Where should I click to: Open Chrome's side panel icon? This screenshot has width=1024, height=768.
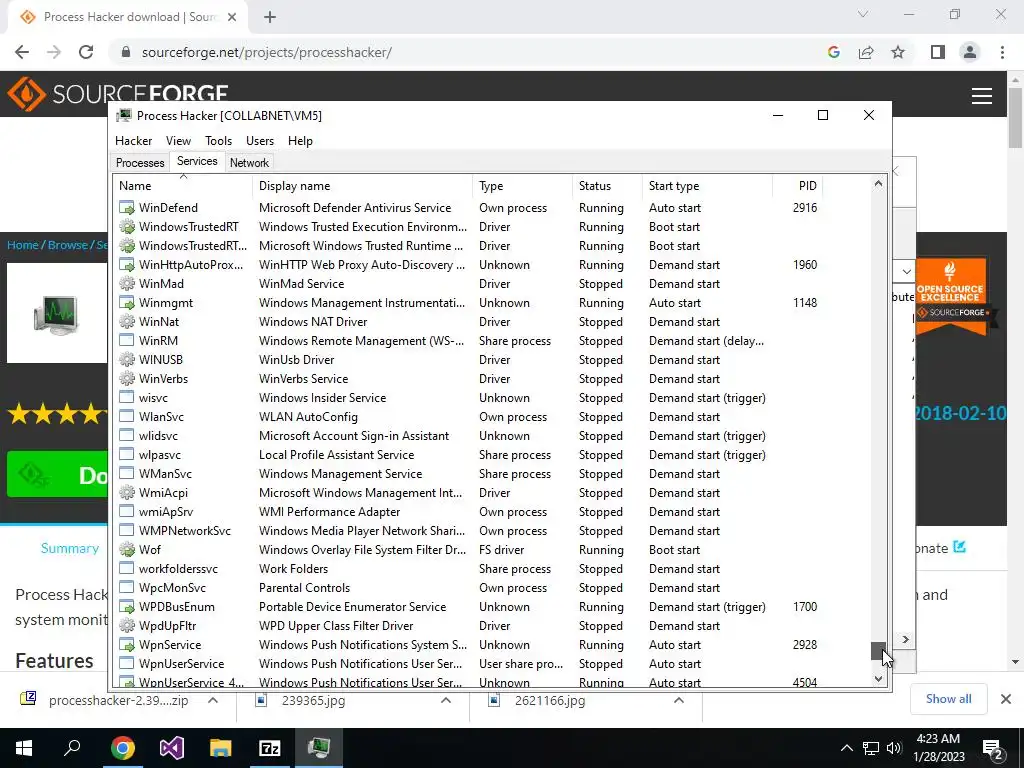(x=938, y=52)
